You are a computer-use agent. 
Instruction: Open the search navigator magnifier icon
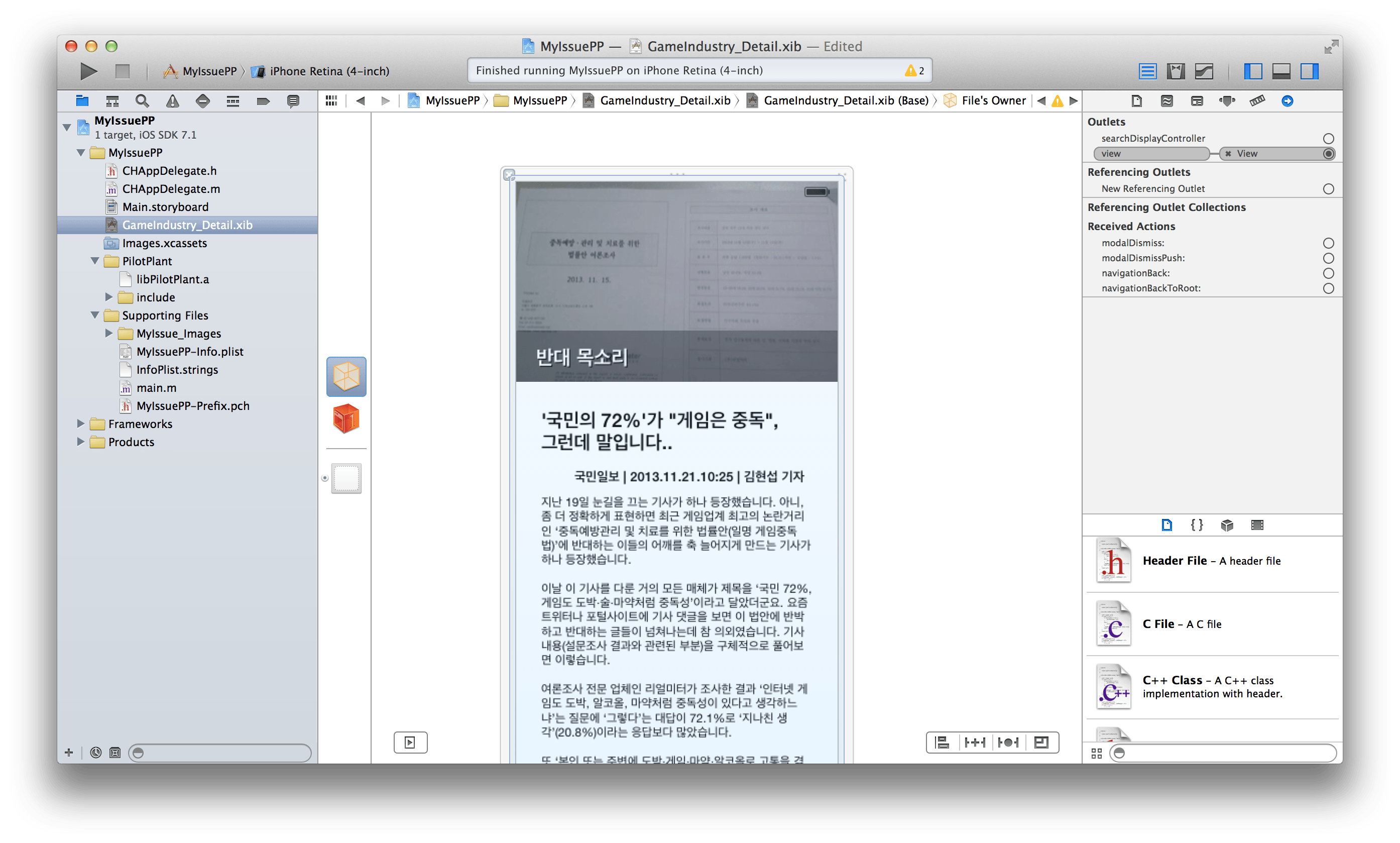(x=142, y=101)
